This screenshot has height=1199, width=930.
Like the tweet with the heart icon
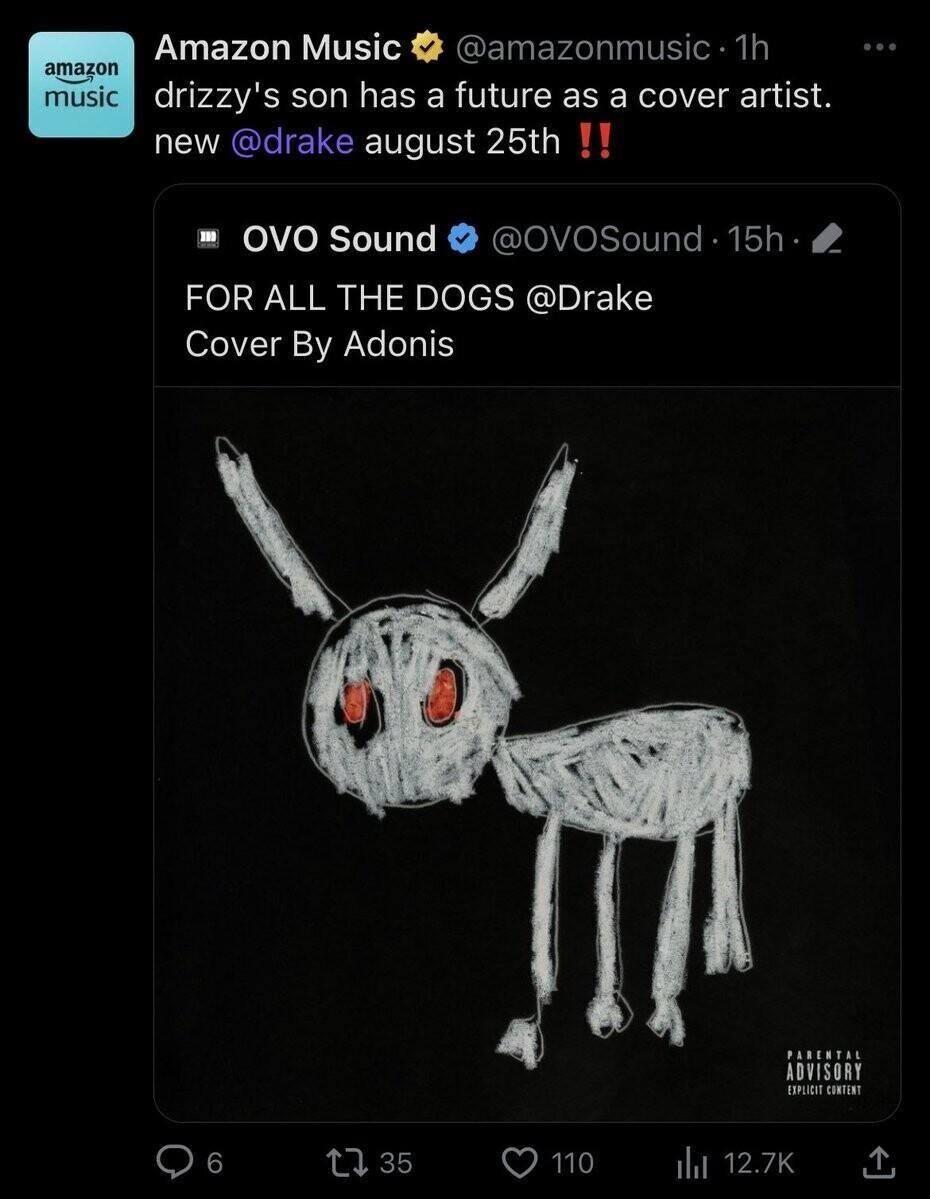(519, 1162)
